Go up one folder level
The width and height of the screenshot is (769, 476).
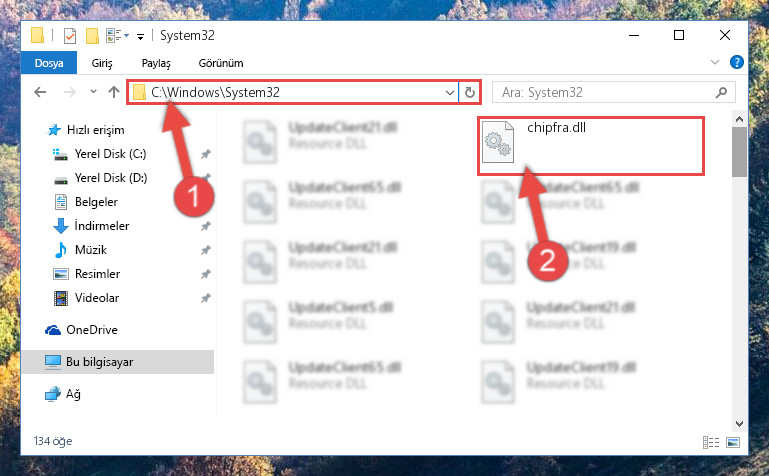[x=114, y=92]
